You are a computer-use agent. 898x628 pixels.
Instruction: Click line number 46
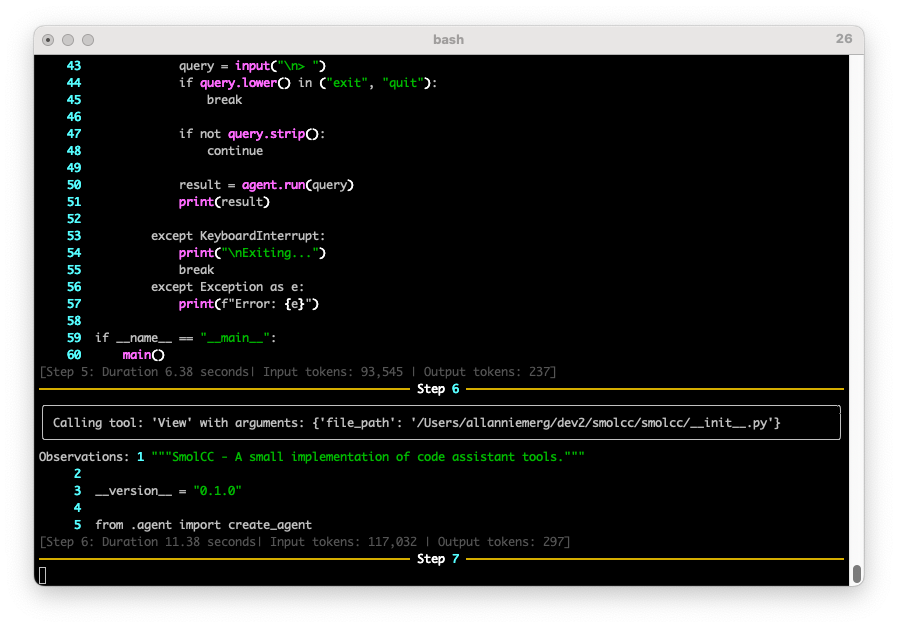click(x=74, y=117)
